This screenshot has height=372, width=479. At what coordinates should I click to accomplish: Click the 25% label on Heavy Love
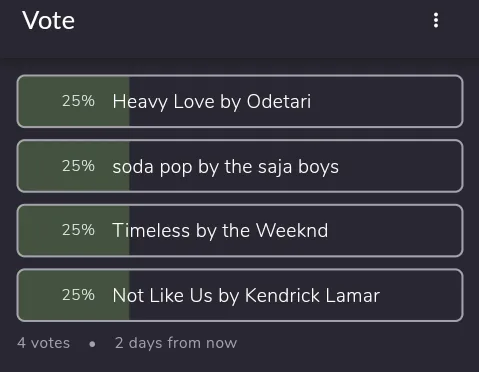pyautogui.click(x=78, y=101)
